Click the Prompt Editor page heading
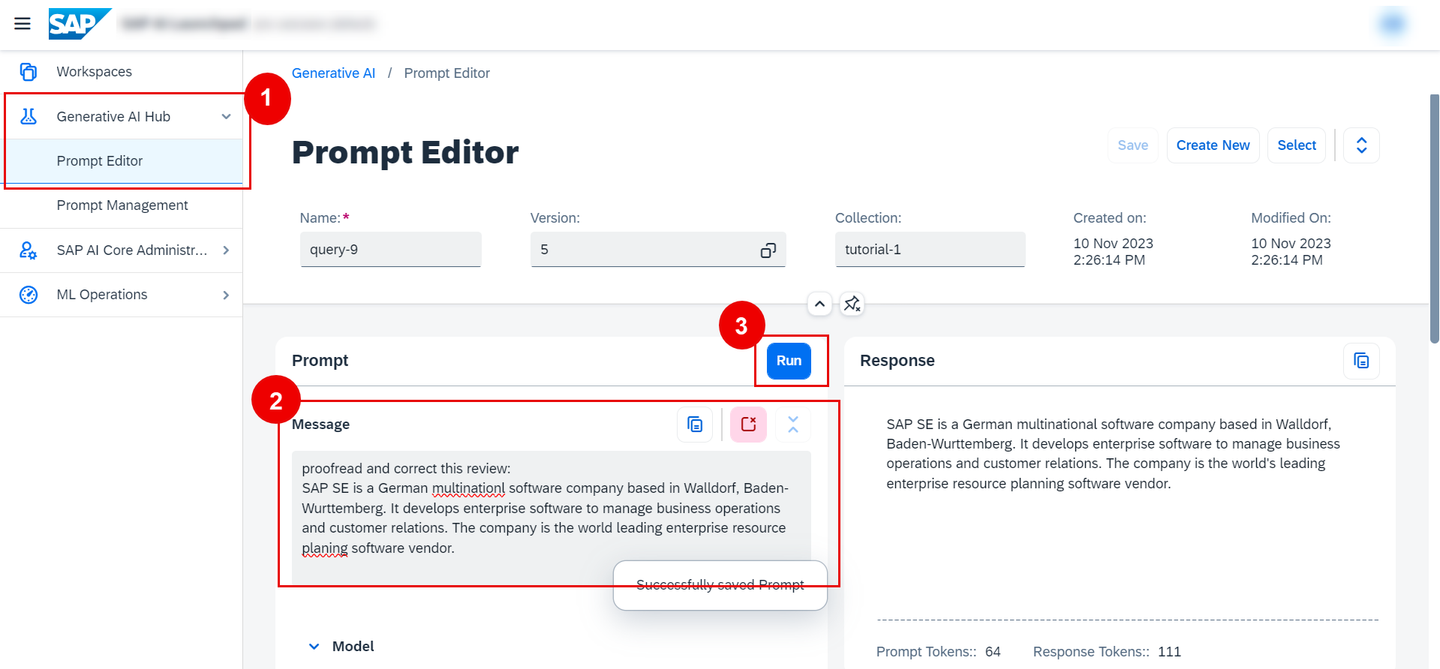 (x=405, y=152)
